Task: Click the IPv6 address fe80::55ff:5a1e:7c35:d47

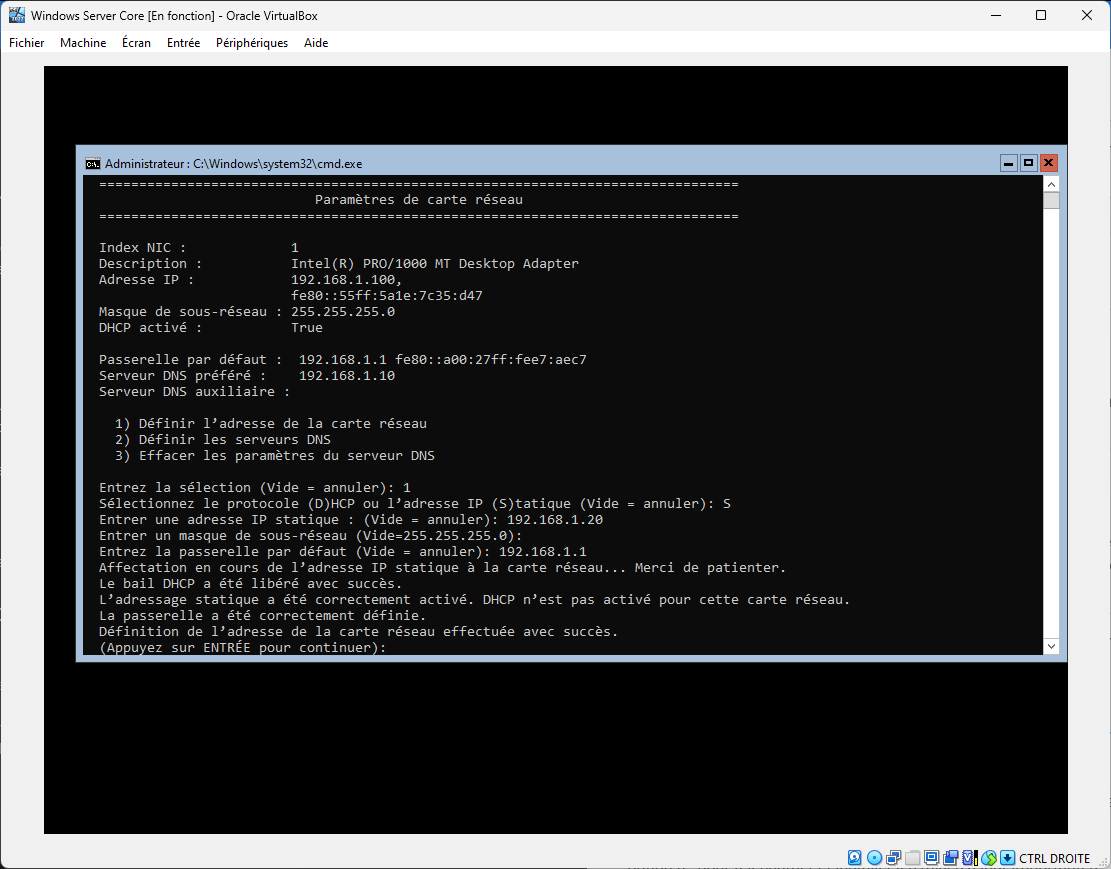Action: (x=387, y=296)
